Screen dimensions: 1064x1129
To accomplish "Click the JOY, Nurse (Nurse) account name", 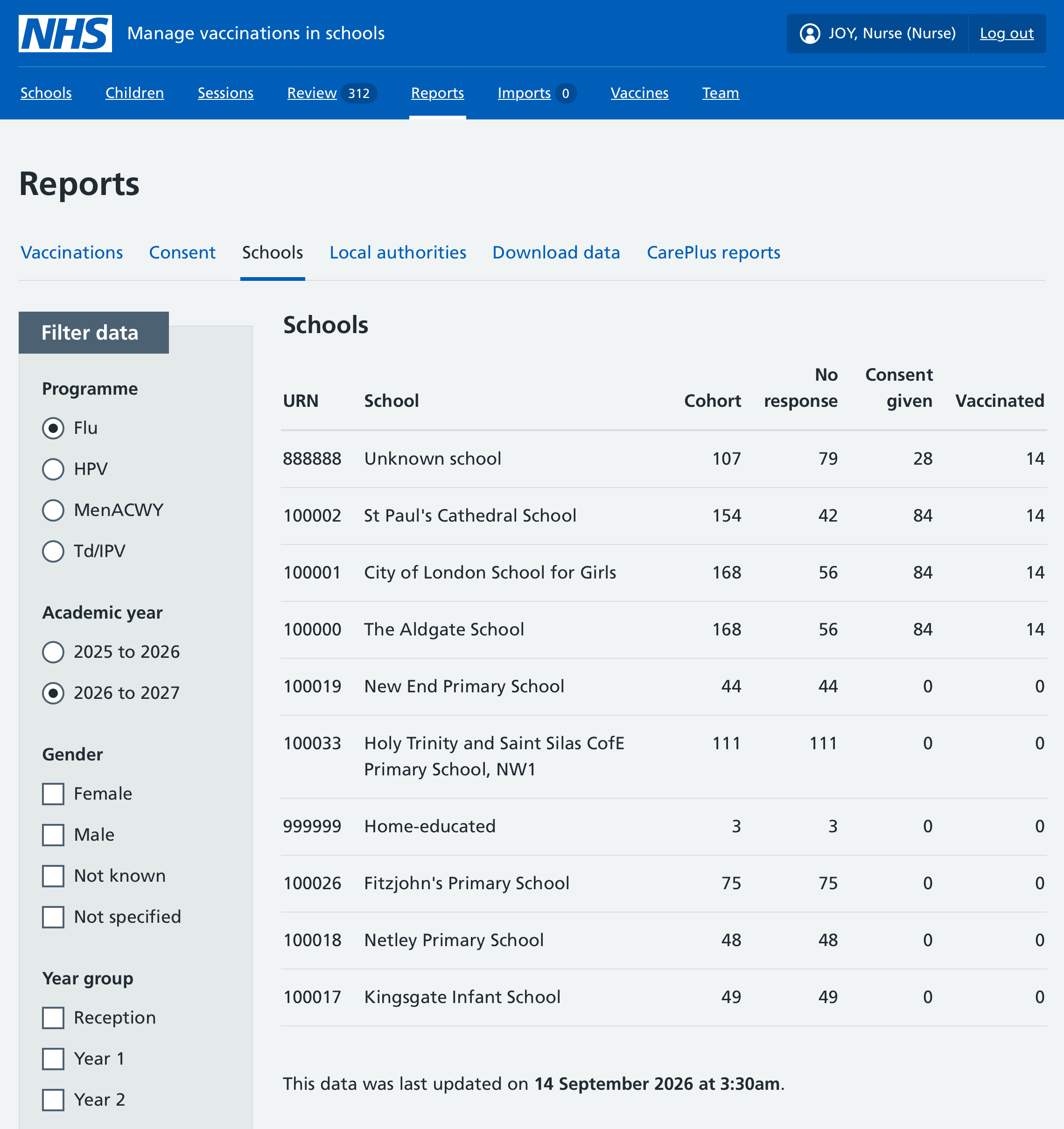I will [892, 34].
